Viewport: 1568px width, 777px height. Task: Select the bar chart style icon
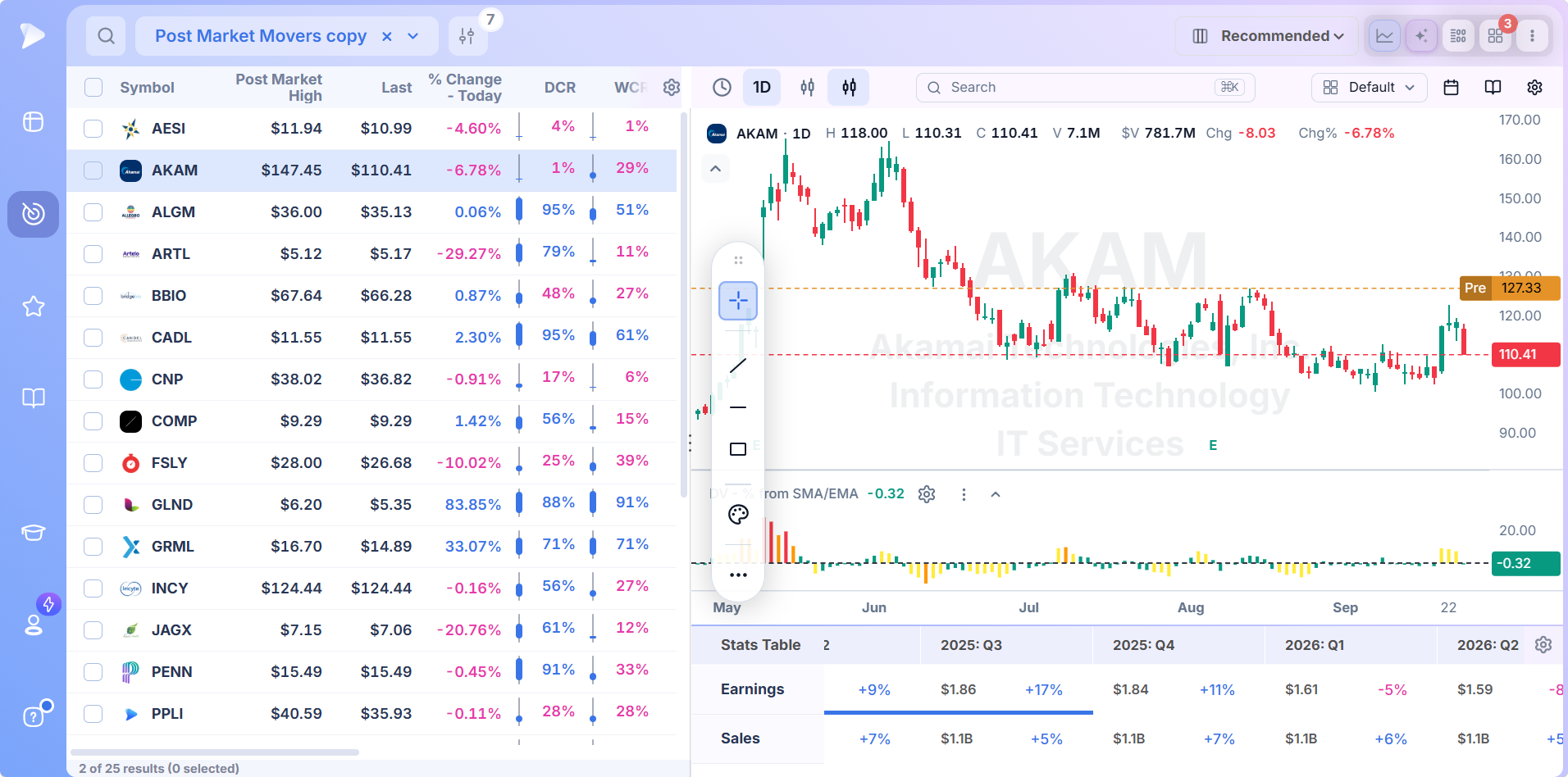pyautogui.click(x=807, y=87)
